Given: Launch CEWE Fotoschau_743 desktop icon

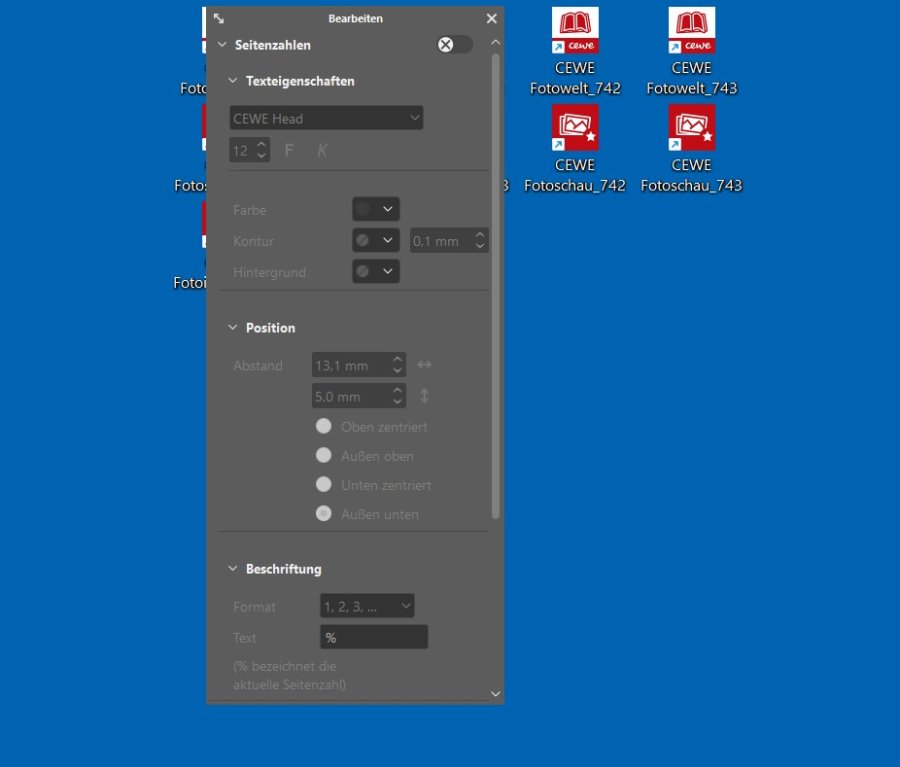Looking at the screenshot, I should [x=691, y=149].
